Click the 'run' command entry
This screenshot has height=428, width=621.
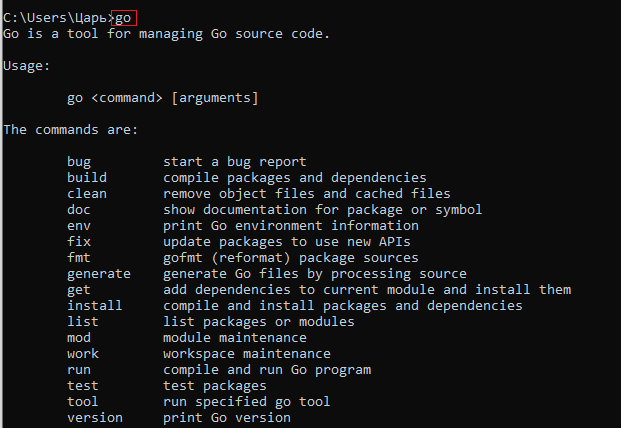click(79, 370)
